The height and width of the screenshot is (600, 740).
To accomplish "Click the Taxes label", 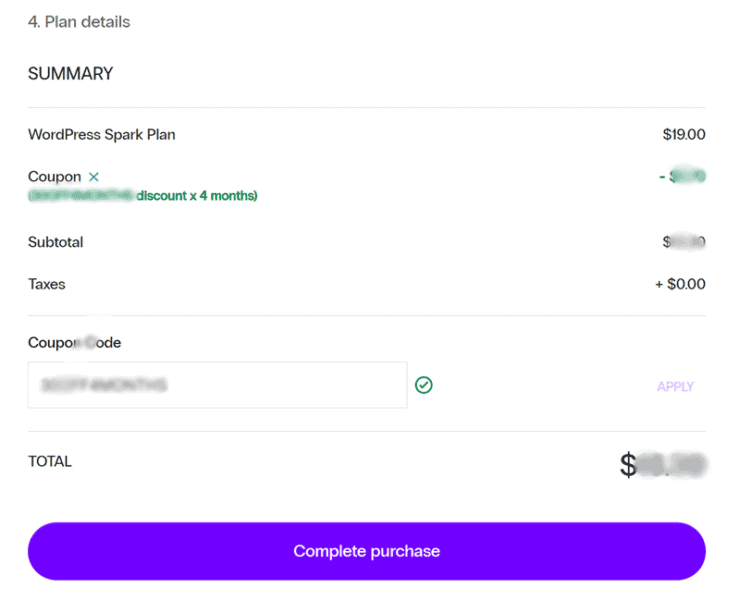I will click(46, 284).
